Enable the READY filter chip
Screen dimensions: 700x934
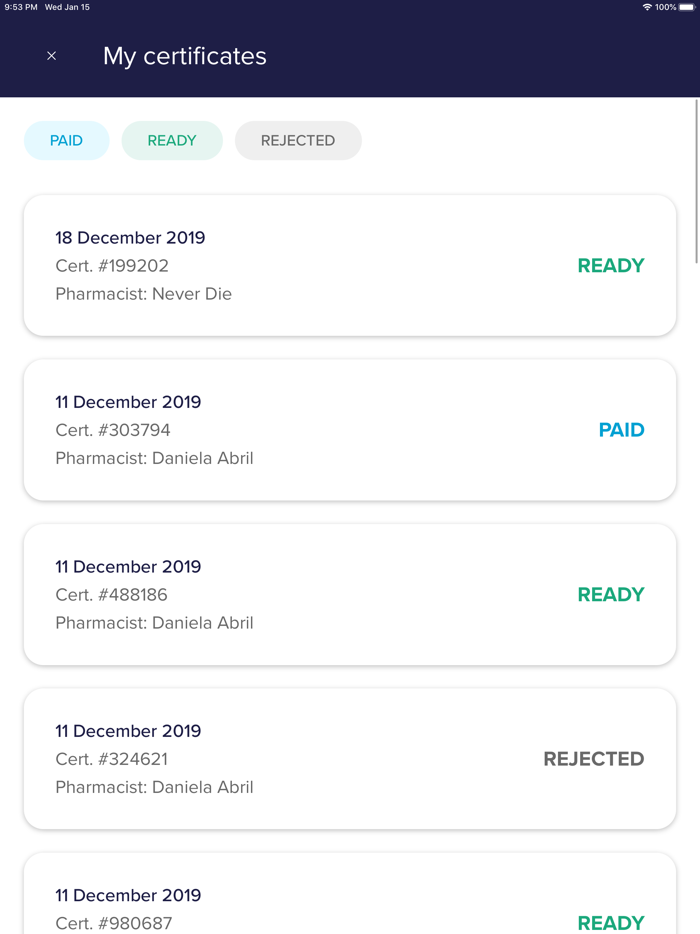tap(172, 140)
